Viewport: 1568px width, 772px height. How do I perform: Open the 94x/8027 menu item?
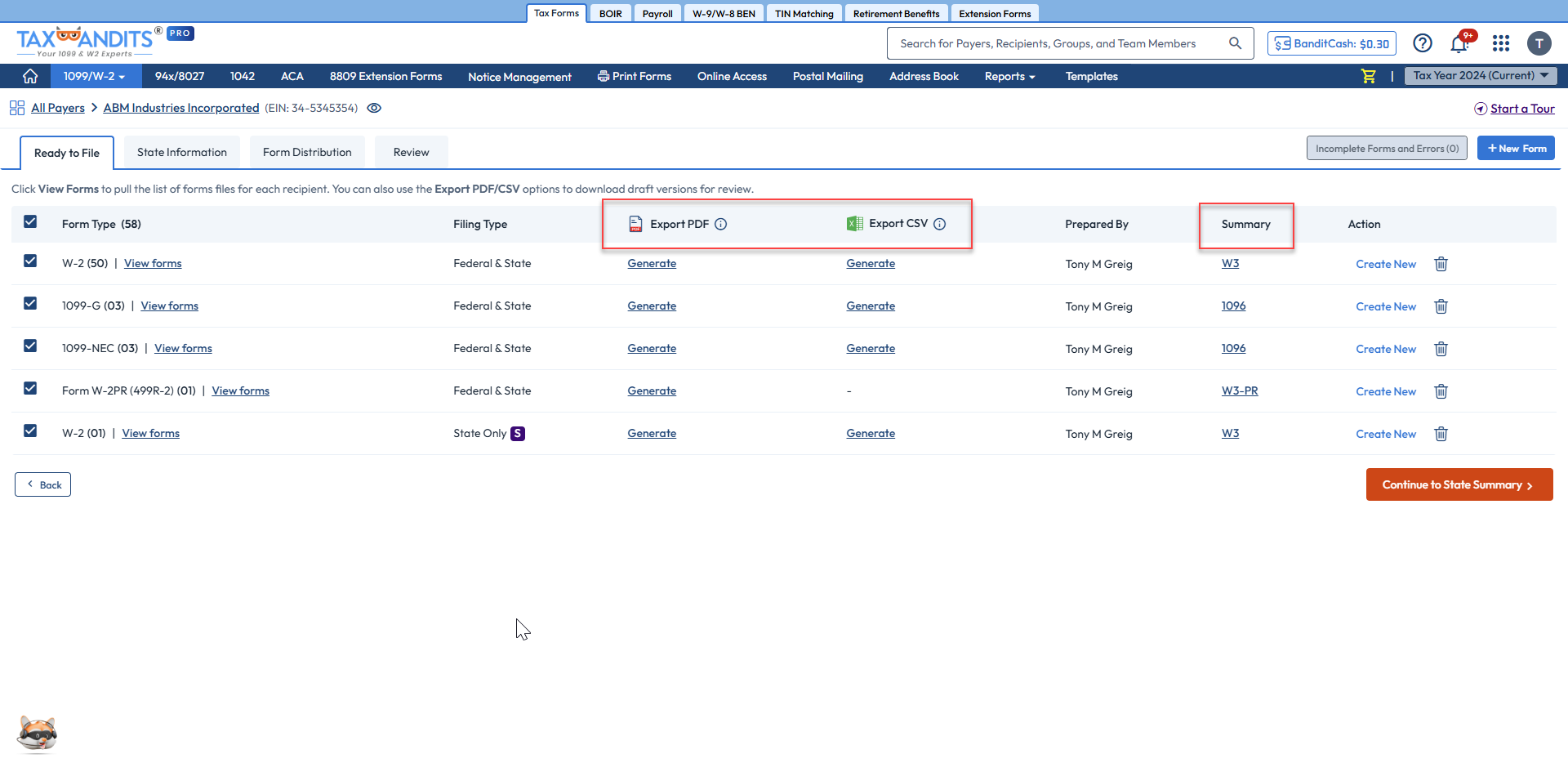click(x=180, y=76)
